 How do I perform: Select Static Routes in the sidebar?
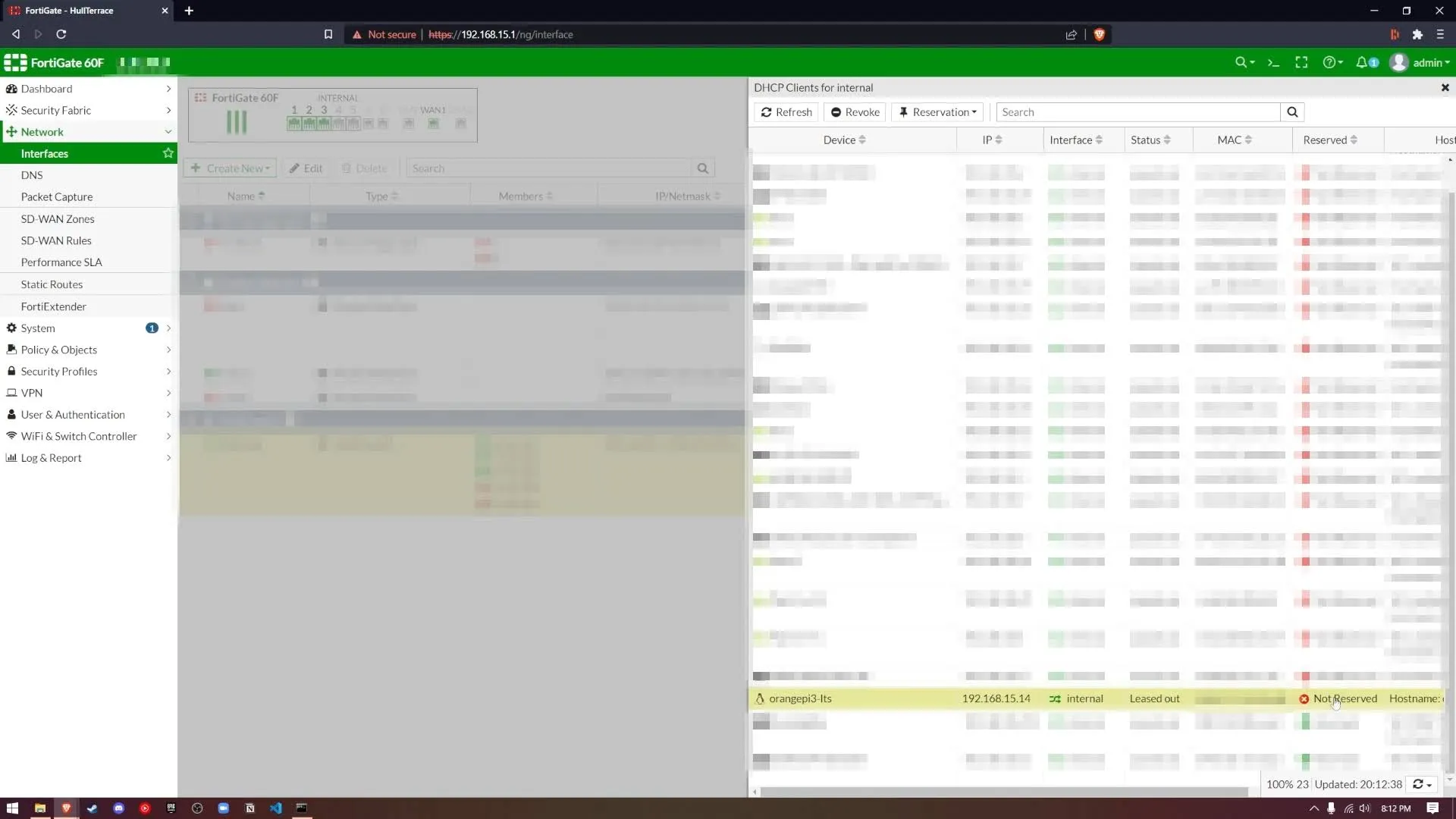[x=52, y=284]
